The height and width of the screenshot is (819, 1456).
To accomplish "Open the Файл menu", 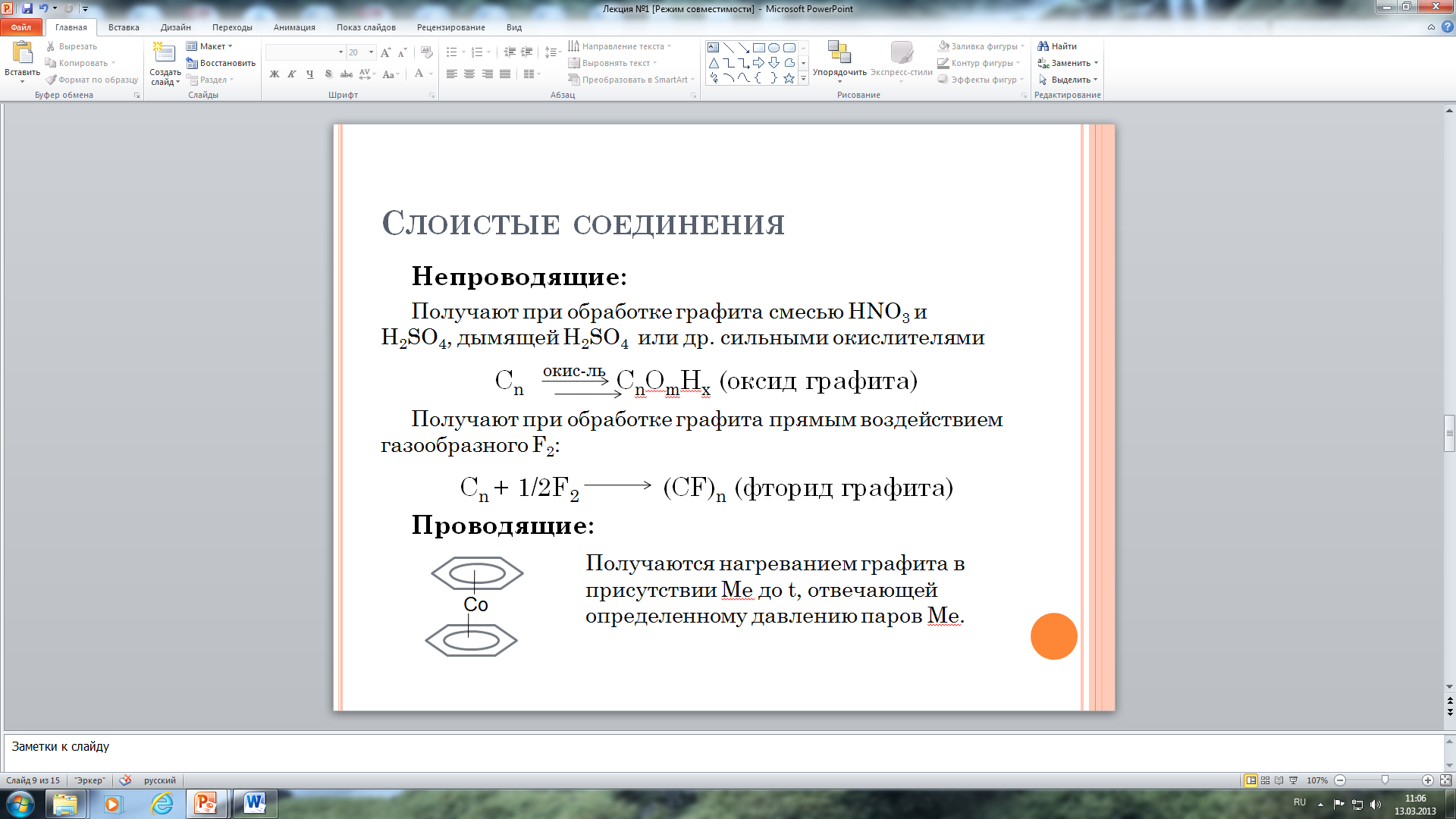I will pyautogui.click(x=21, y=27).
